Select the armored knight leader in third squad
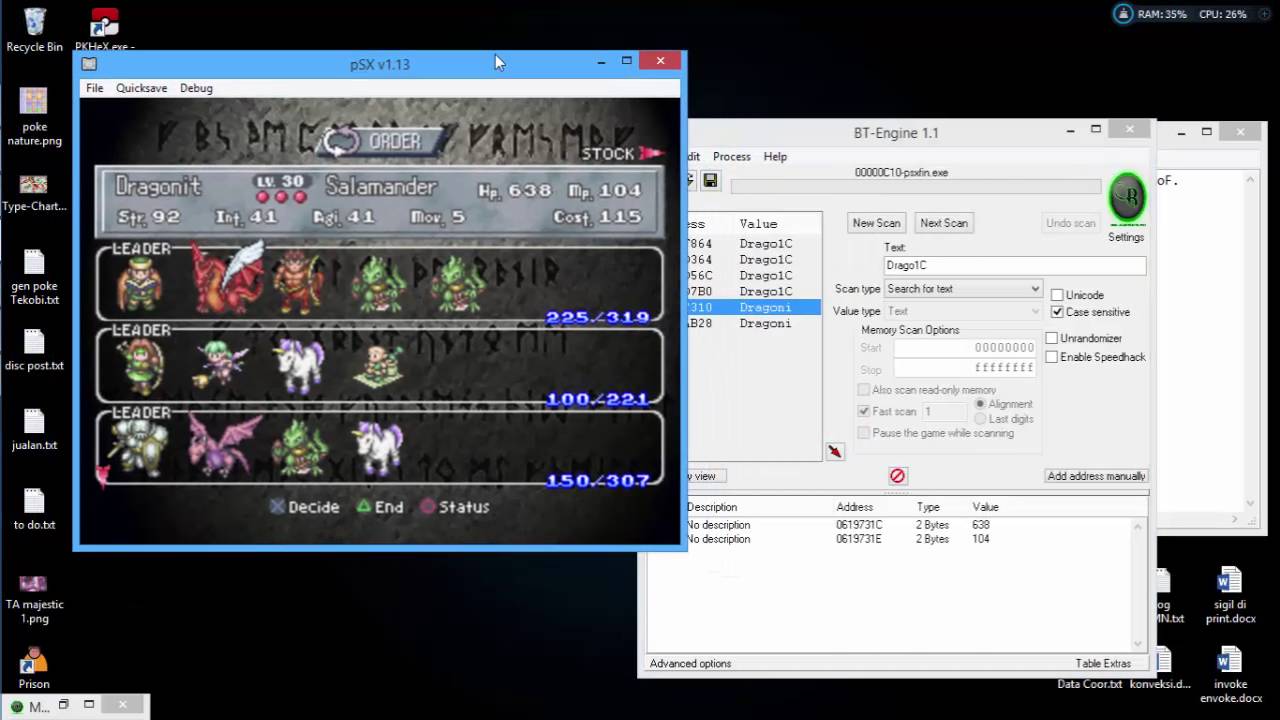Viewport: 1280px width, 720px height. click(138, 445)
